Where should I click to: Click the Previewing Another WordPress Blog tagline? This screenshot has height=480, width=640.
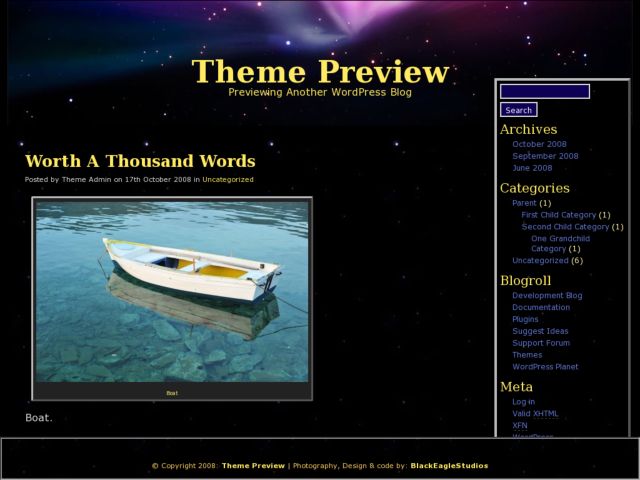tap(320, 92)
